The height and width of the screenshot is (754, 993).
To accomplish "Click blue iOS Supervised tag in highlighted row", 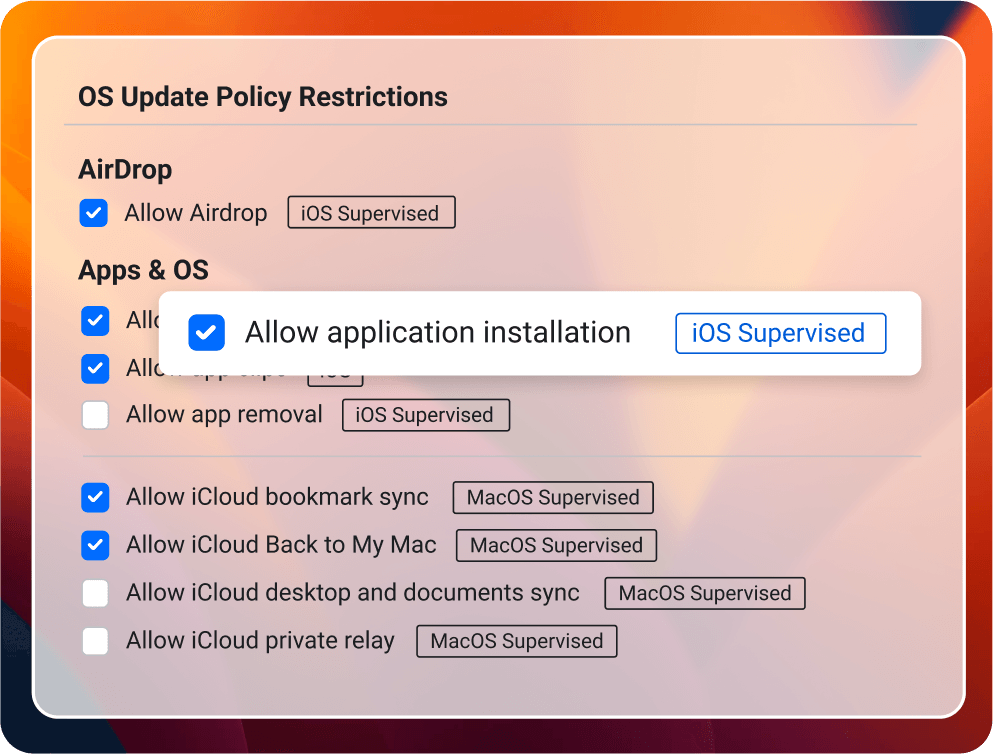I will point(780,333).
